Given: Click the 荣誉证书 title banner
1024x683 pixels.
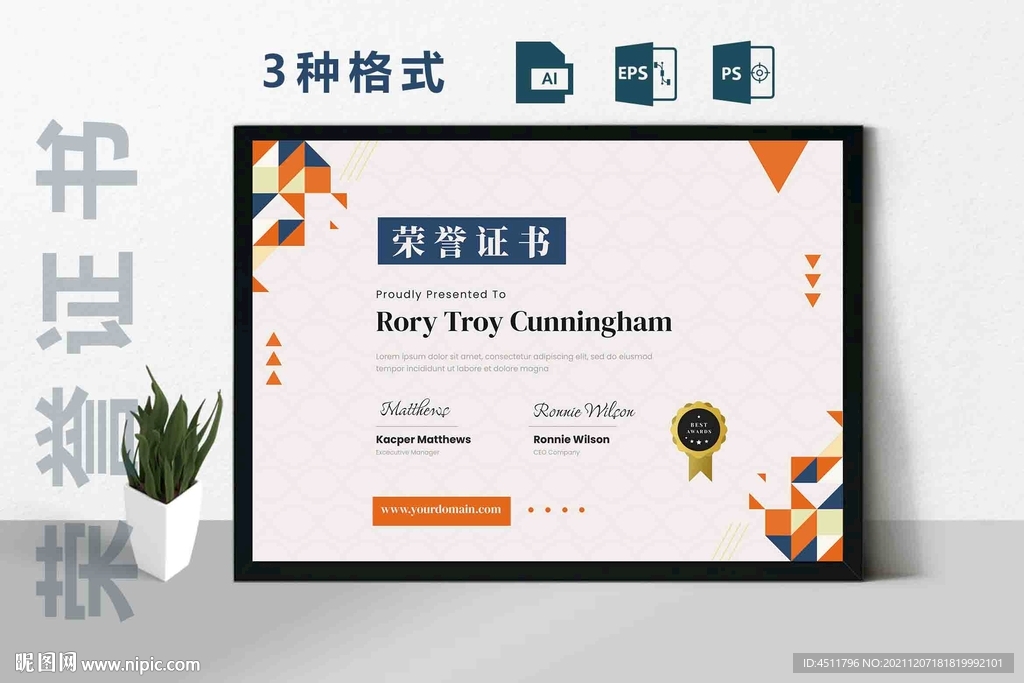Looking at the screenshot, I should [x=472, y=241].
